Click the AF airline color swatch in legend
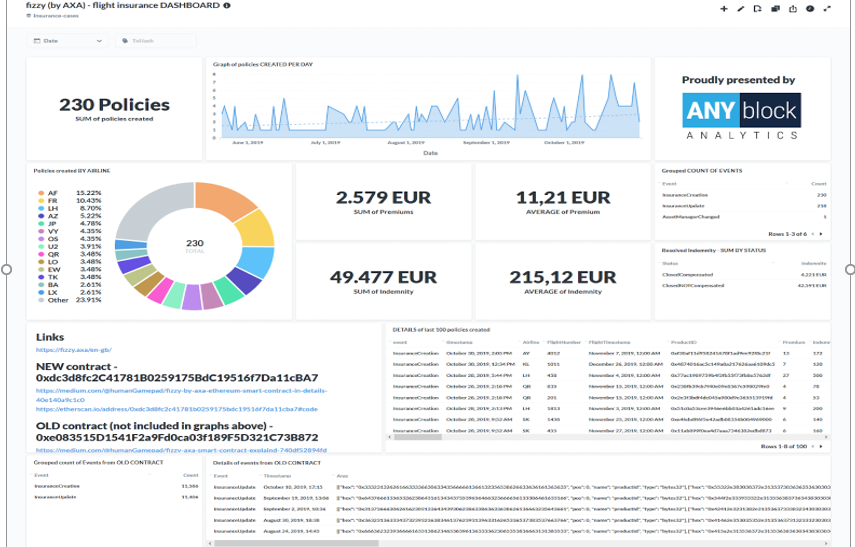The width and height of the screenshot is (855, 547). [39, 192]
